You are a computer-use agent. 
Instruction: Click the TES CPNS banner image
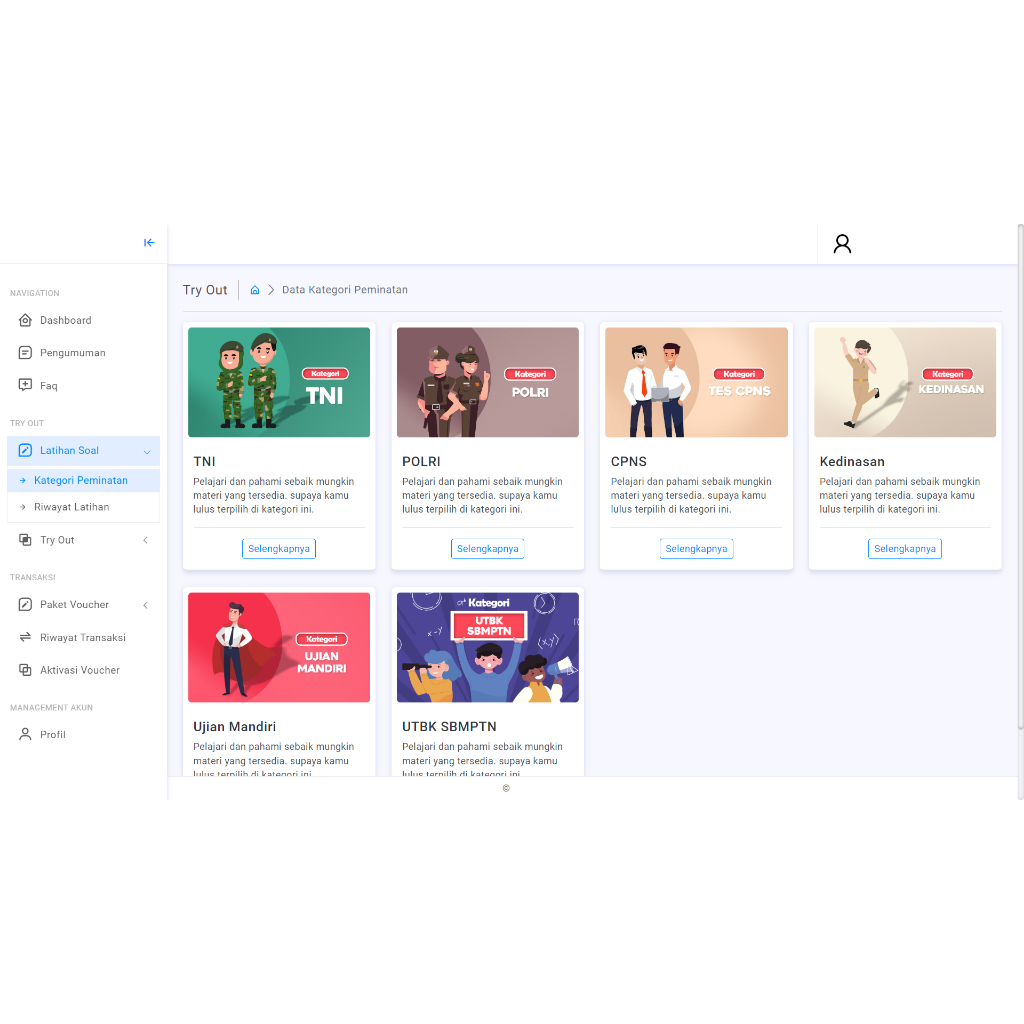point(696,382)
